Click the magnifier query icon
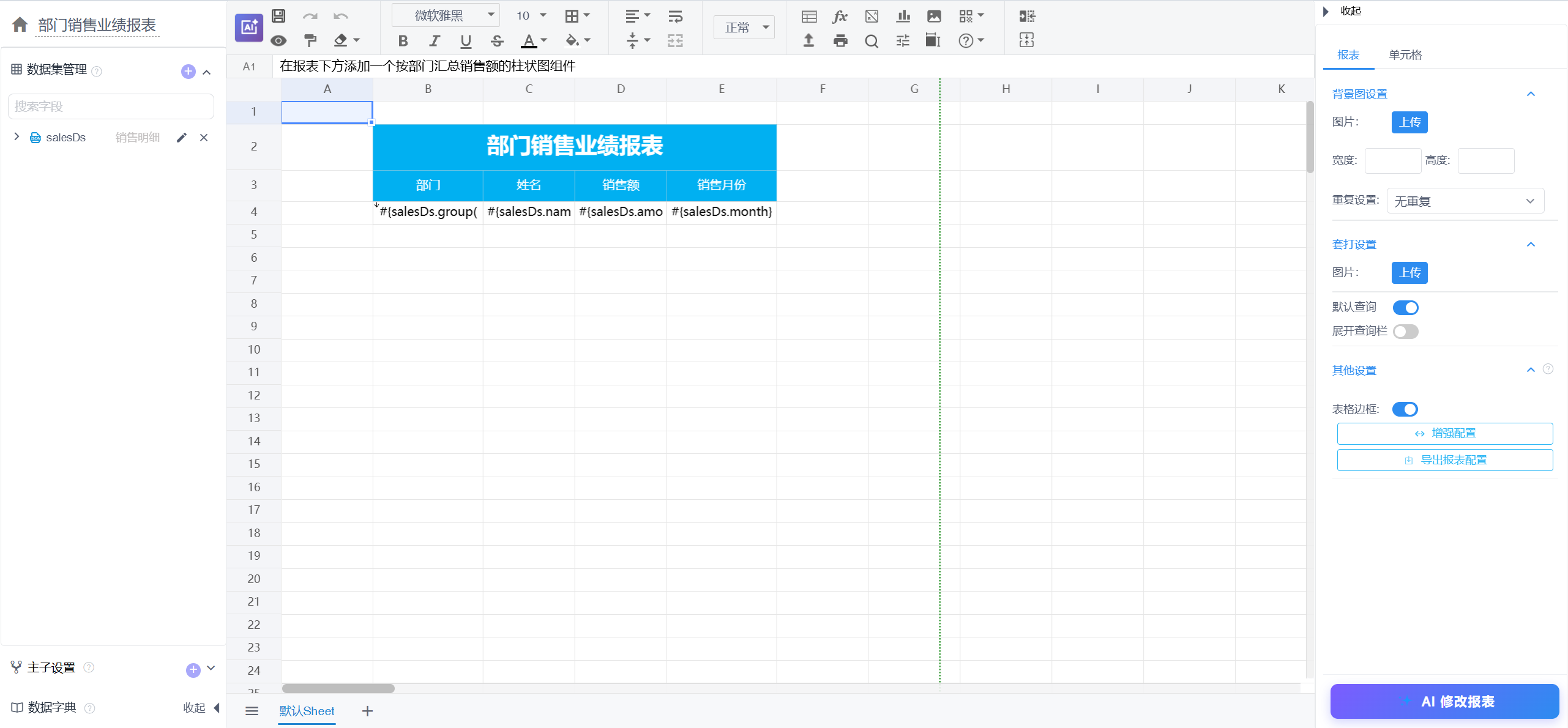The height and width of the screenshot is (728, 1568). point(872,41)
